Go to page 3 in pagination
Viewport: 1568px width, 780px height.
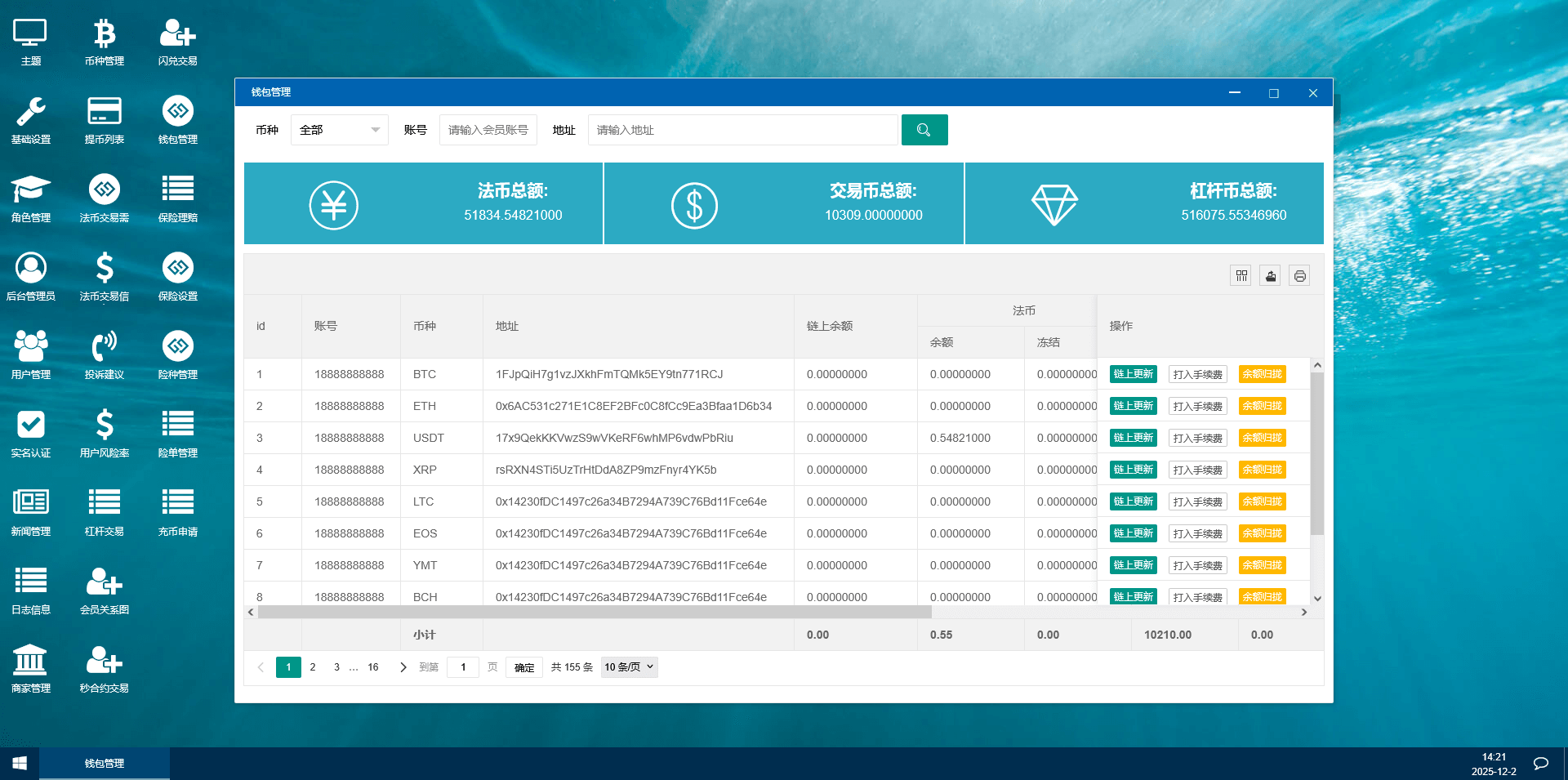coord(336,667)
